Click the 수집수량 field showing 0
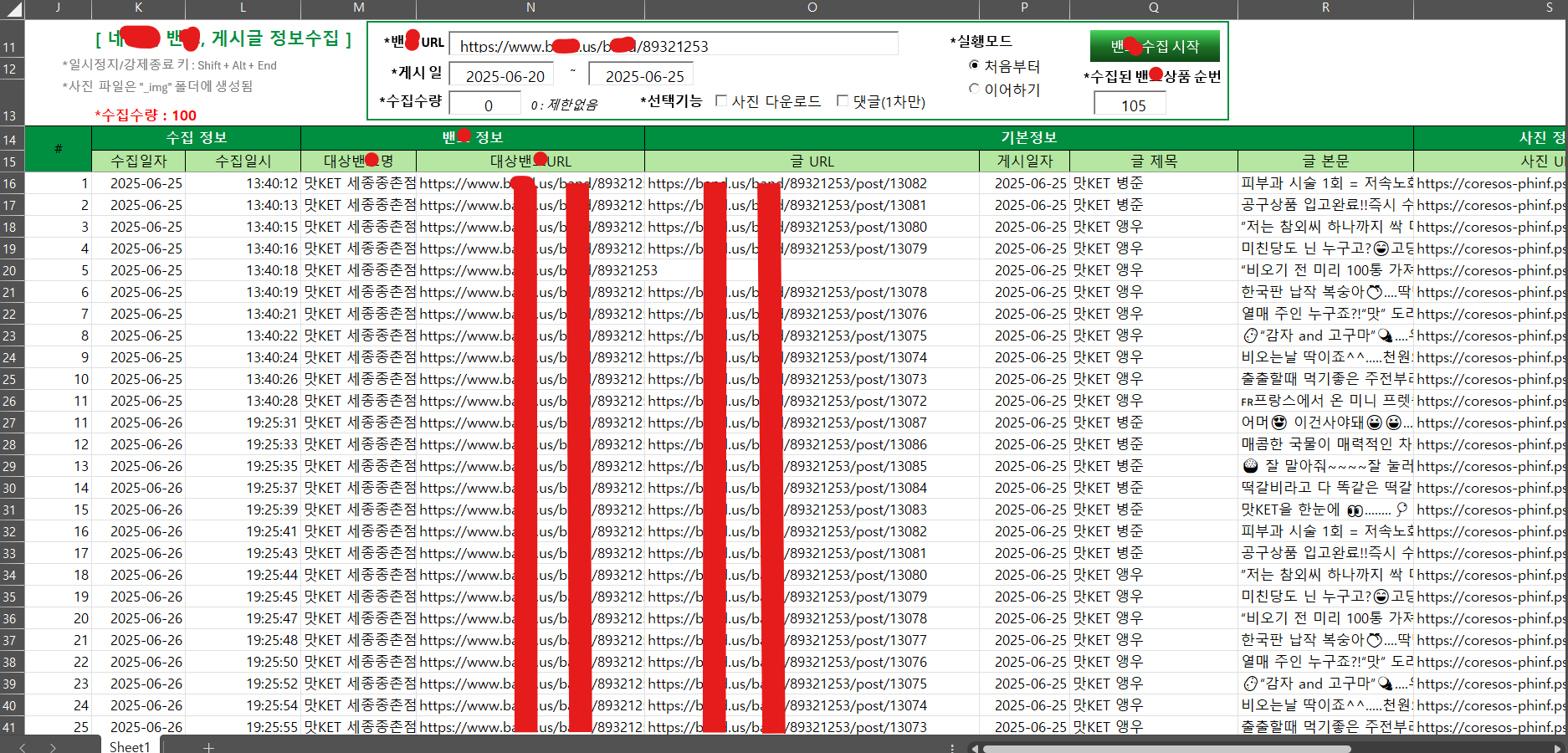The height and width of the screenshot is (753, 1568). coord(486,102)
